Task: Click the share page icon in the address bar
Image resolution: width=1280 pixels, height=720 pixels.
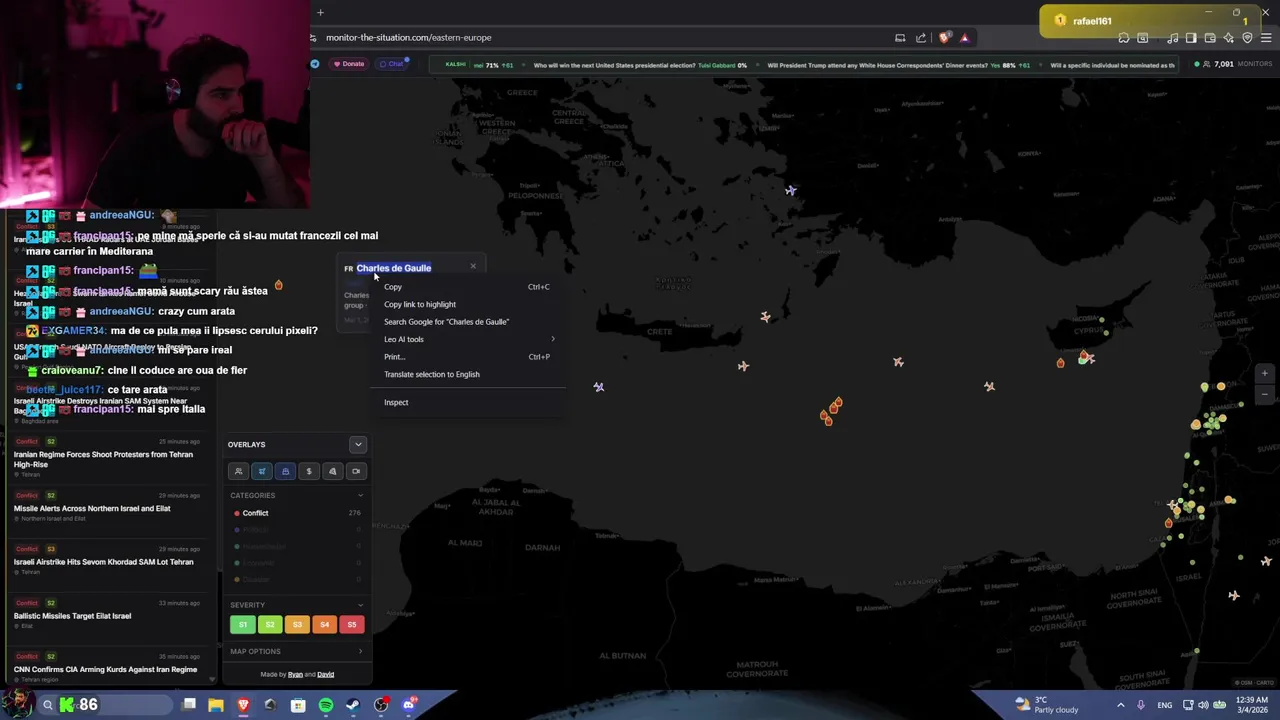Action: pos(921,38)
